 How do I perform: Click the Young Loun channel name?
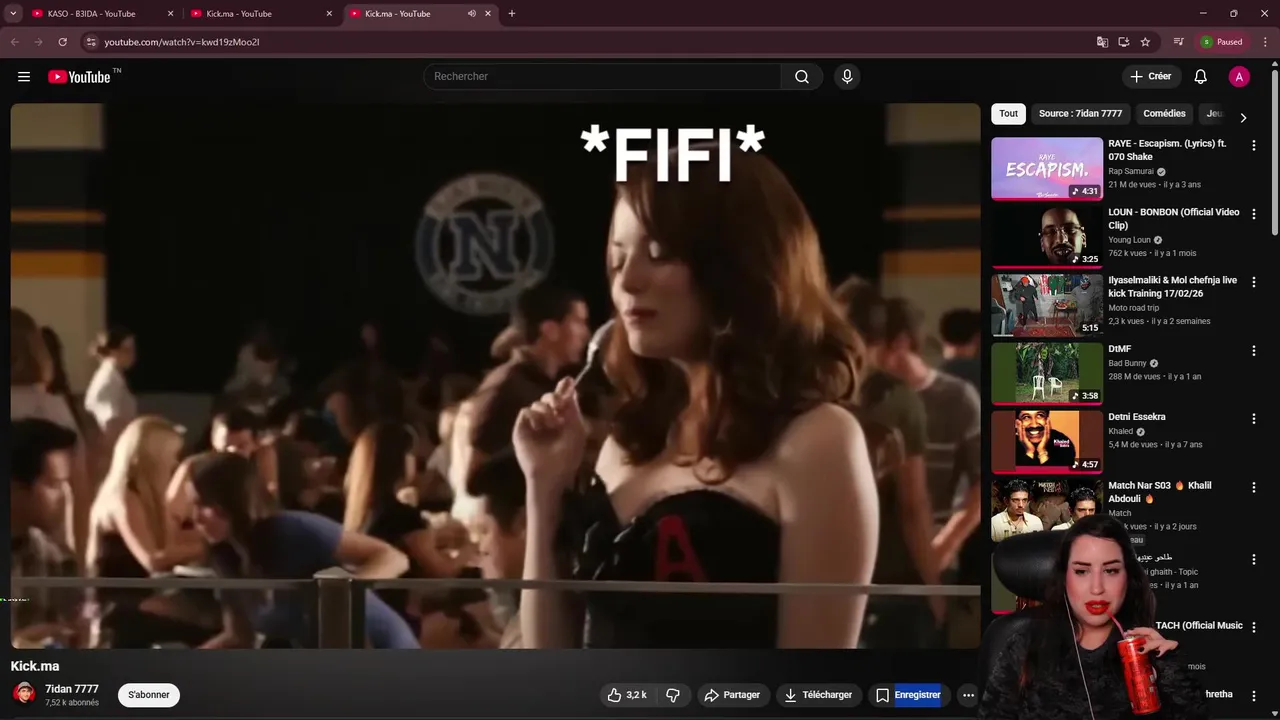[x=1130, y=240]
